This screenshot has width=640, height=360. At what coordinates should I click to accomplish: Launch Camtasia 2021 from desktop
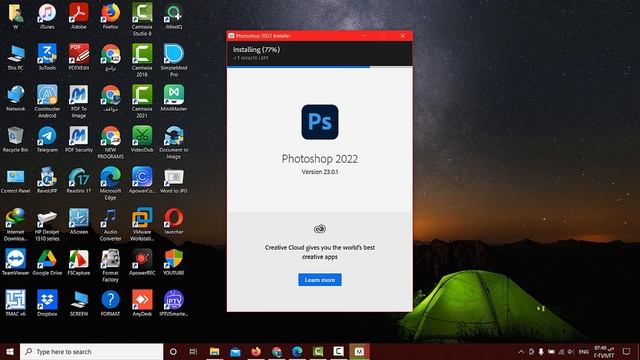pos(142,102)
